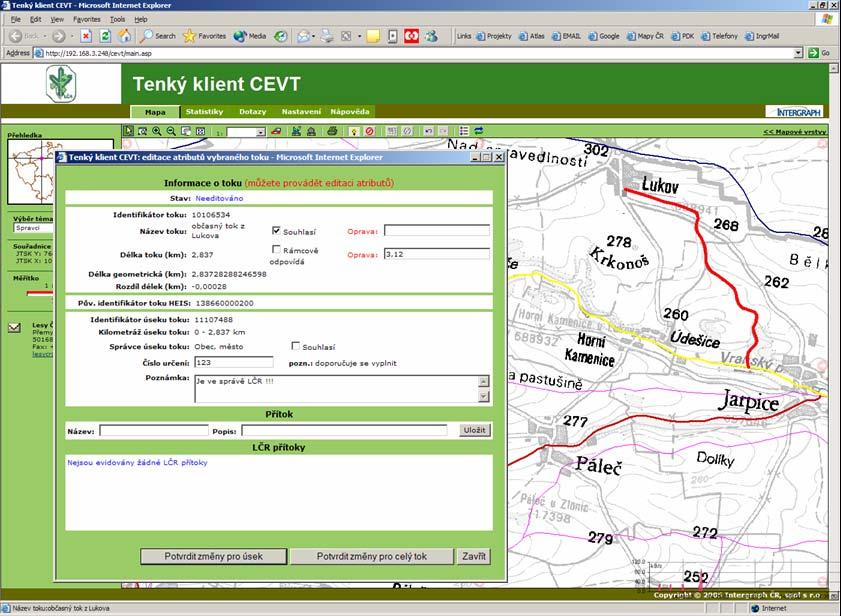Click the address bar URL field
Image resolution: width=841 pixels, height=616 pixels.
(414, 53)
